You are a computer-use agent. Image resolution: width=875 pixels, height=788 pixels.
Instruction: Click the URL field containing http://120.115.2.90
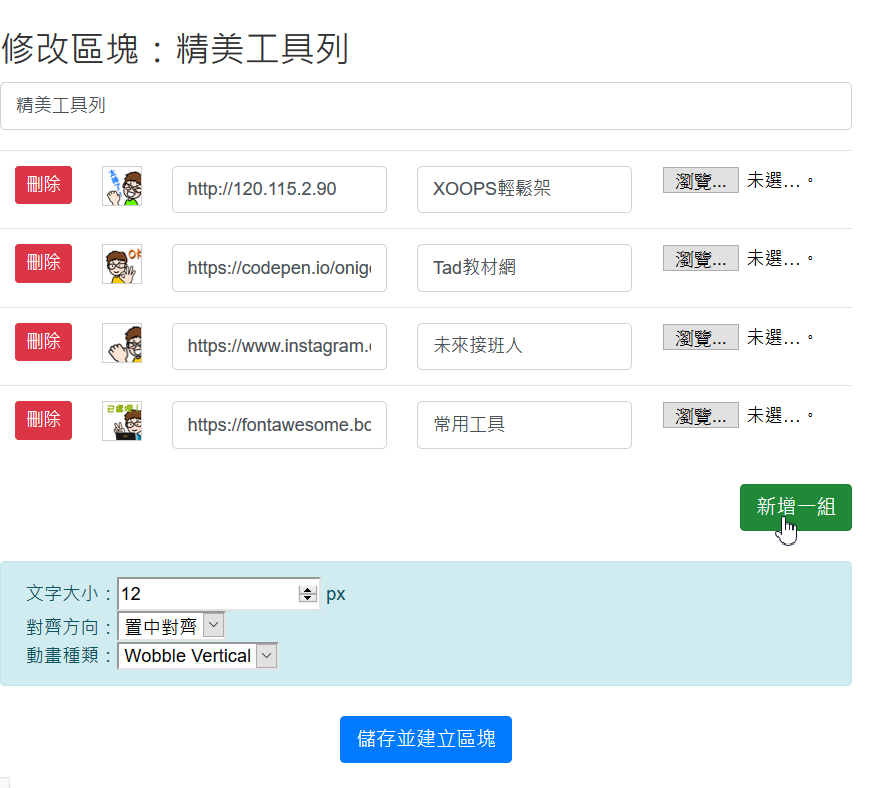coord(279,189)
